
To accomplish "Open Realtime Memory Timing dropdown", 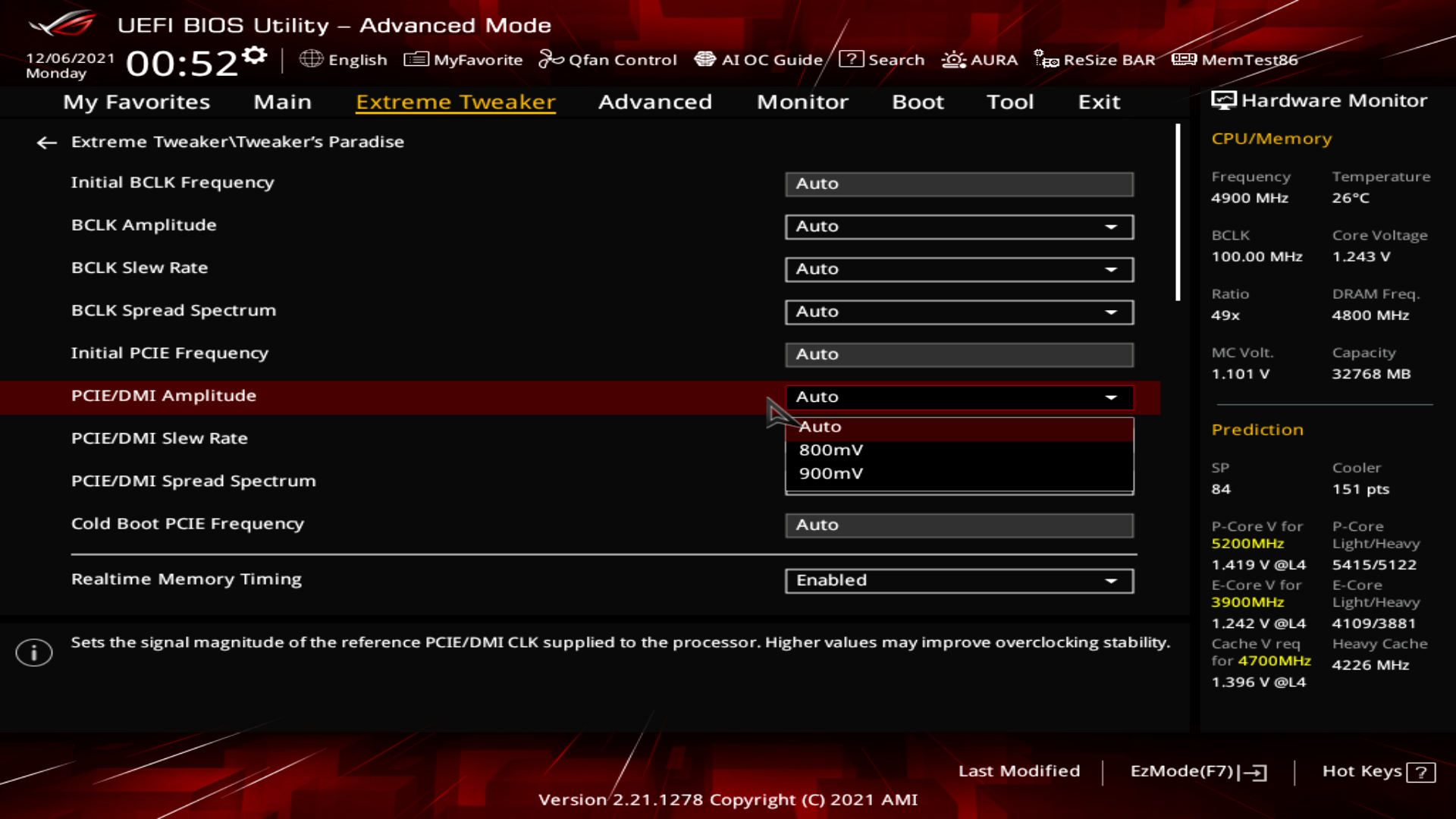I will click(x=959, y=581).
